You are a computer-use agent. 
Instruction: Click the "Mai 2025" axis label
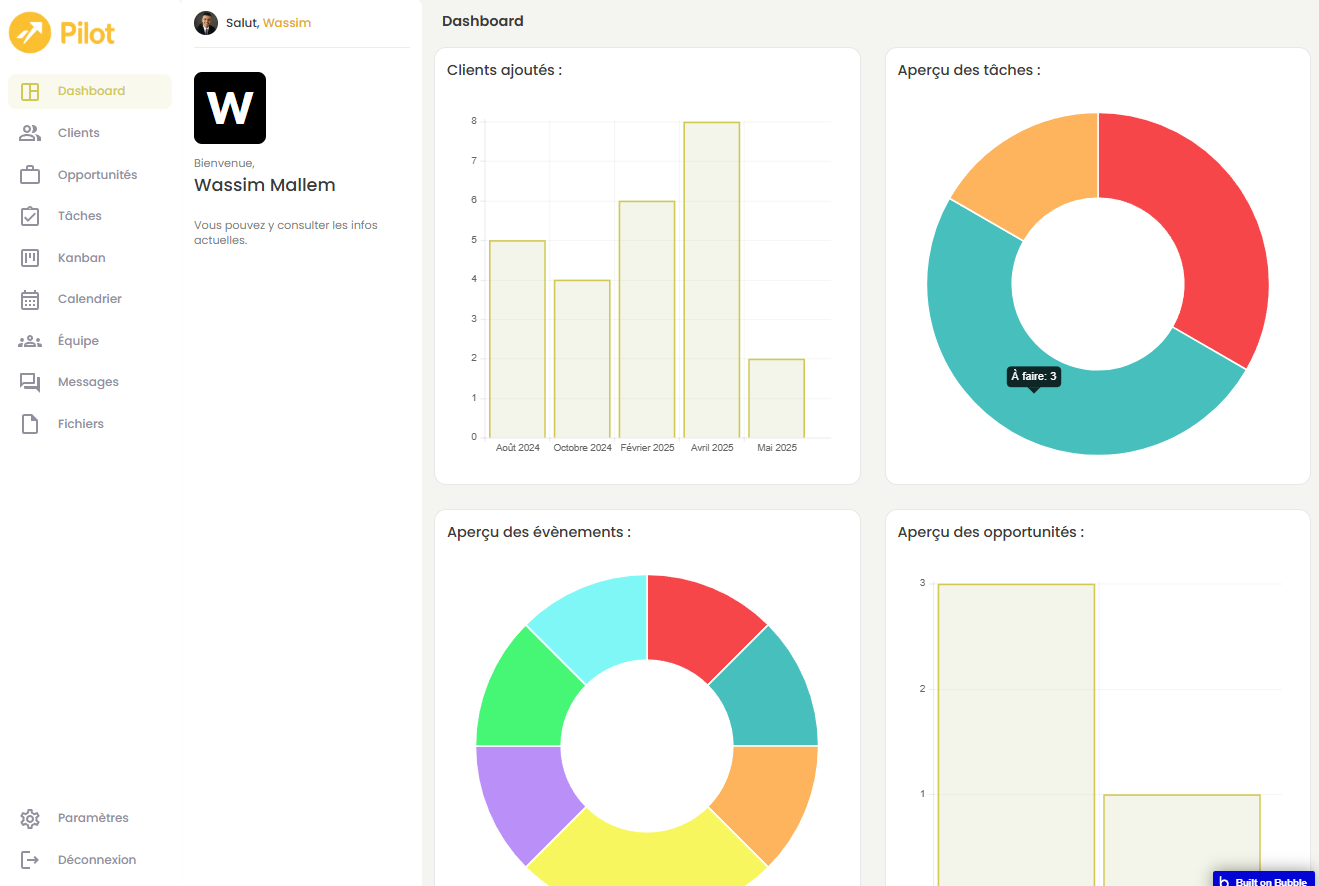point(777,448)
